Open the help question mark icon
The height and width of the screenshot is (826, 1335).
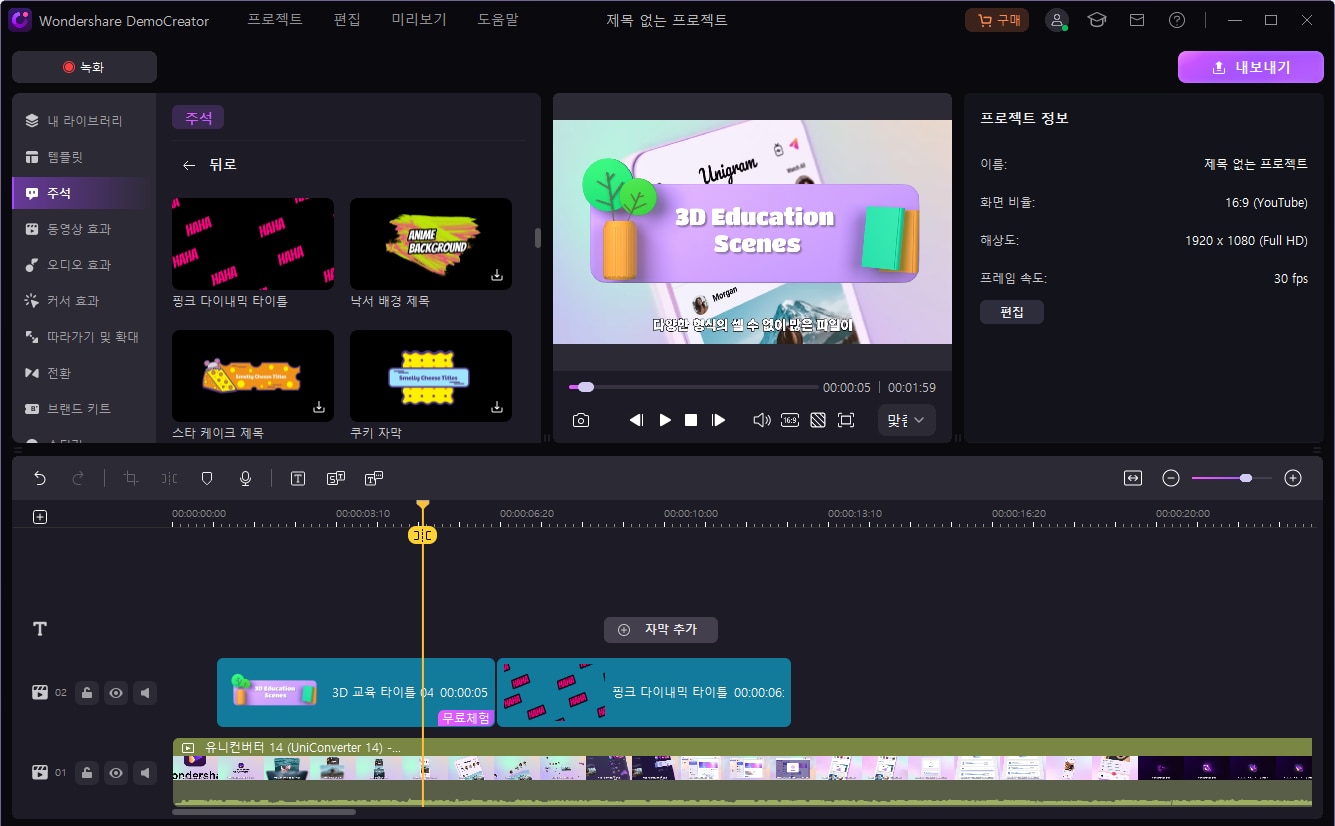point(1177,20)
